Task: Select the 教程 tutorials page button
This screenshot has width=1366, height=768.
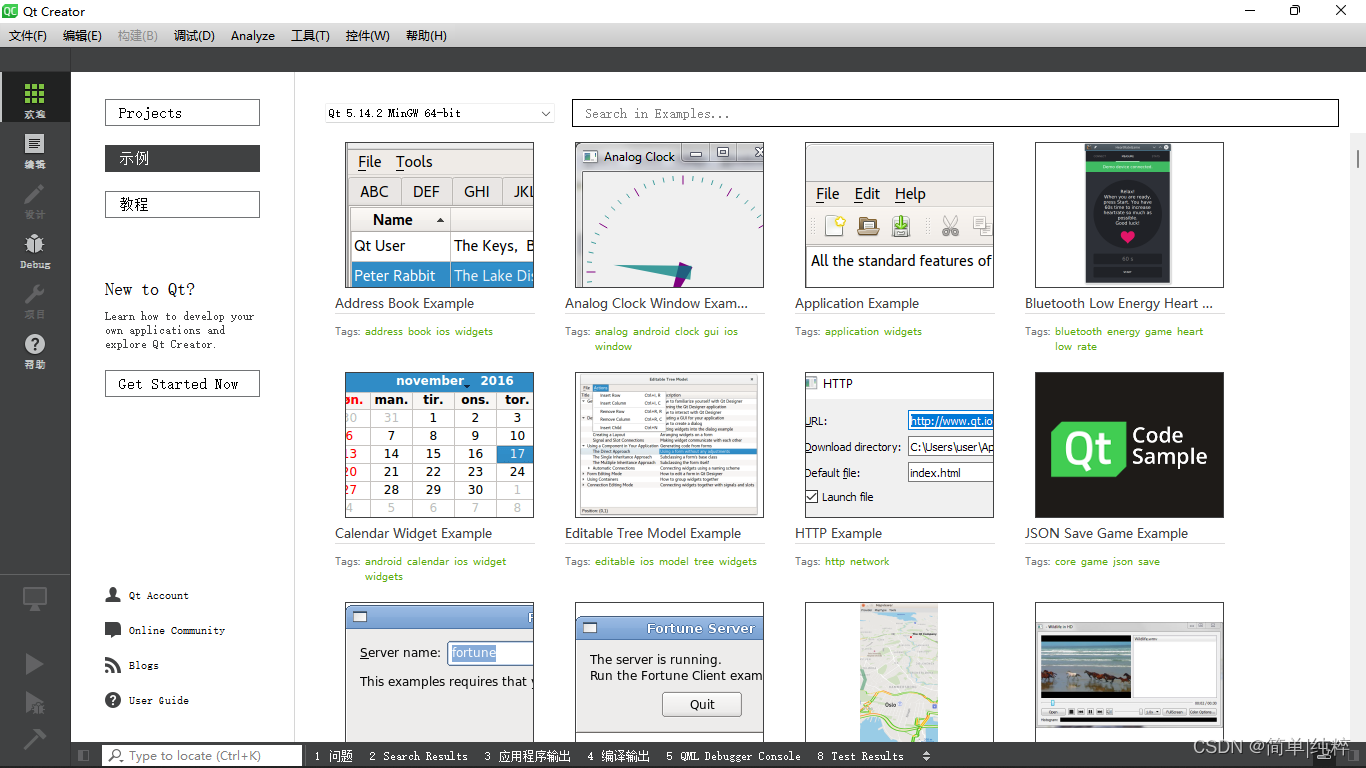Action: 182,204
